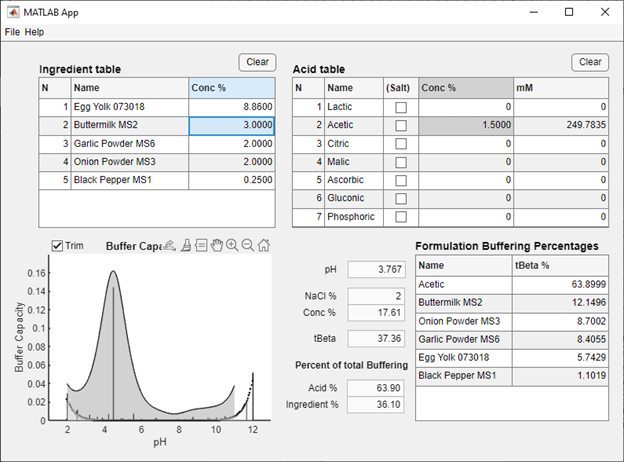The height and width of the screenshot is (462, 624).
Task: Open the Help menu
Action: coord(34,32)
